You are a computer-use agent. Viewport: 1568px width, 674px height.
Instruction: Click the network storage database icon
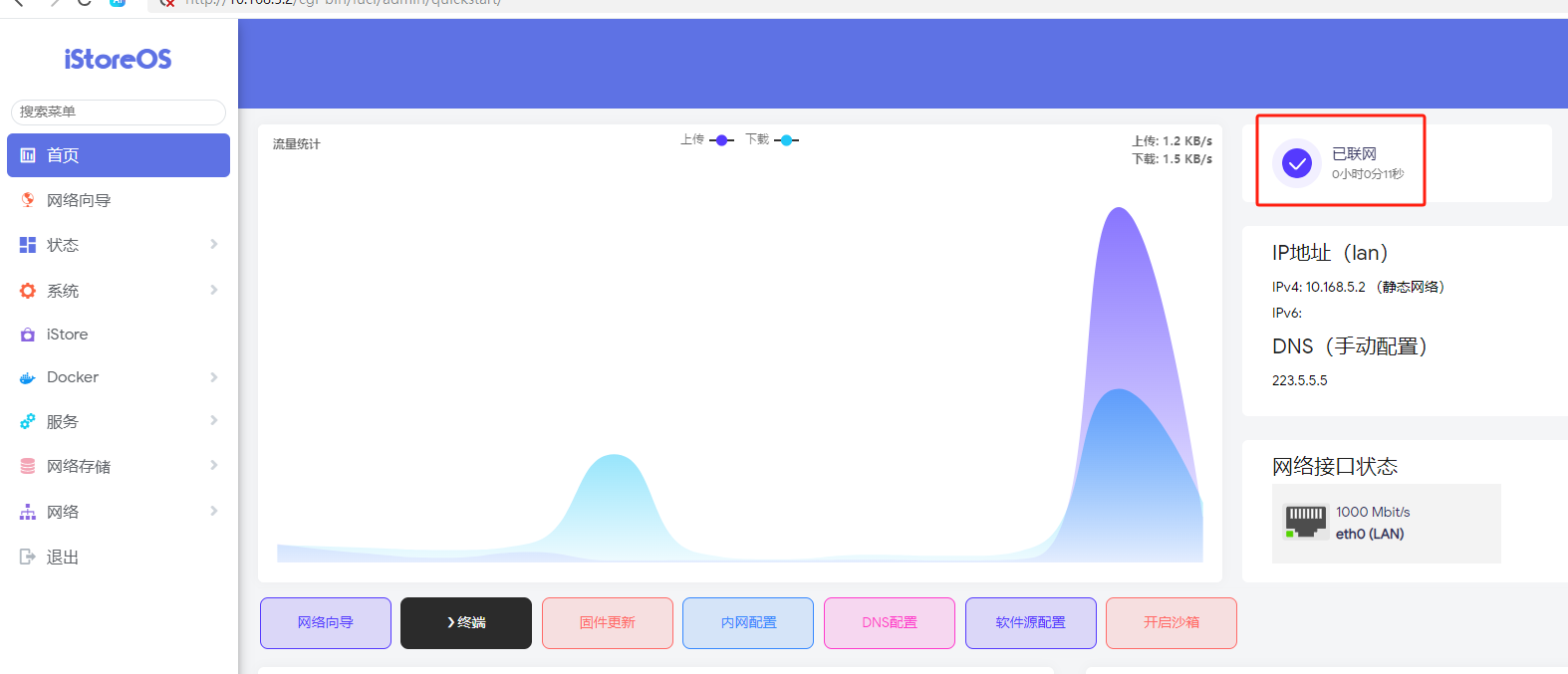point(28,466)
